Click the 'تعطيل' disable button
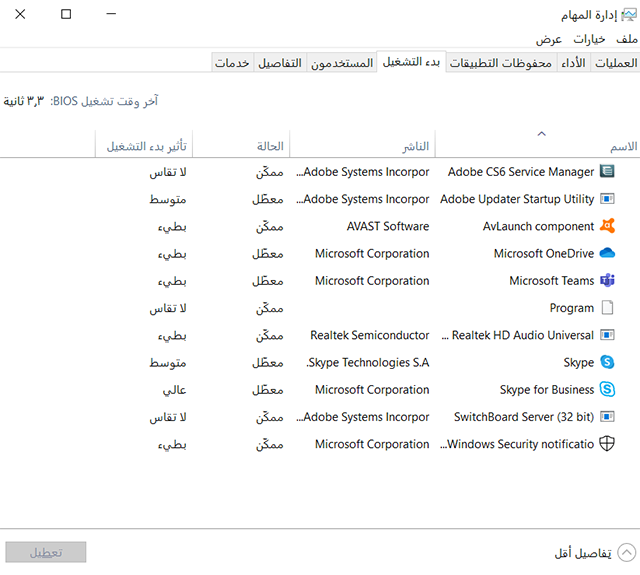This screenshot has height=575, width=640. click(46, 552)
